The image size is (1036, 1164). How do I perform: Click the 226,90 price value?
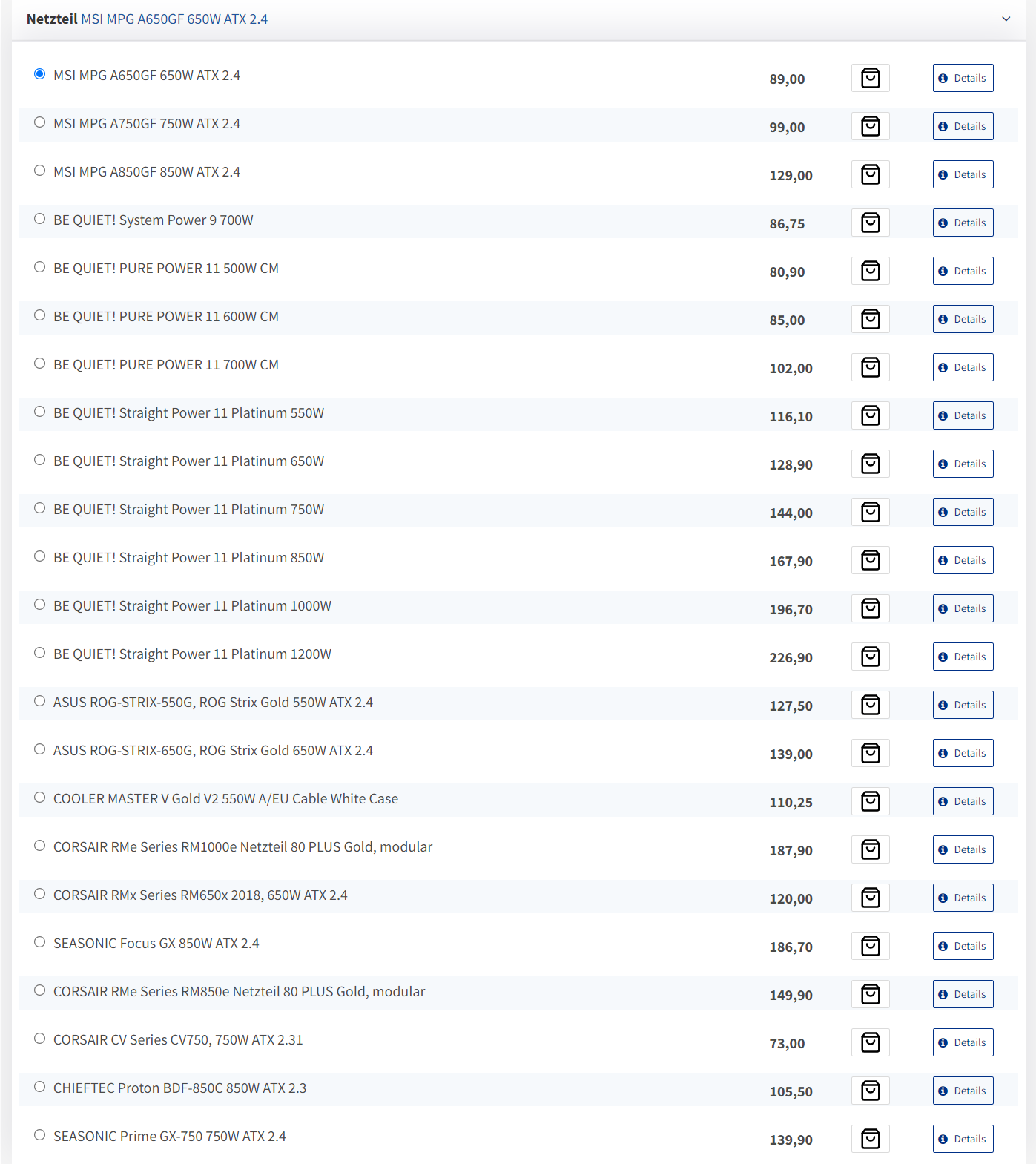791,658
